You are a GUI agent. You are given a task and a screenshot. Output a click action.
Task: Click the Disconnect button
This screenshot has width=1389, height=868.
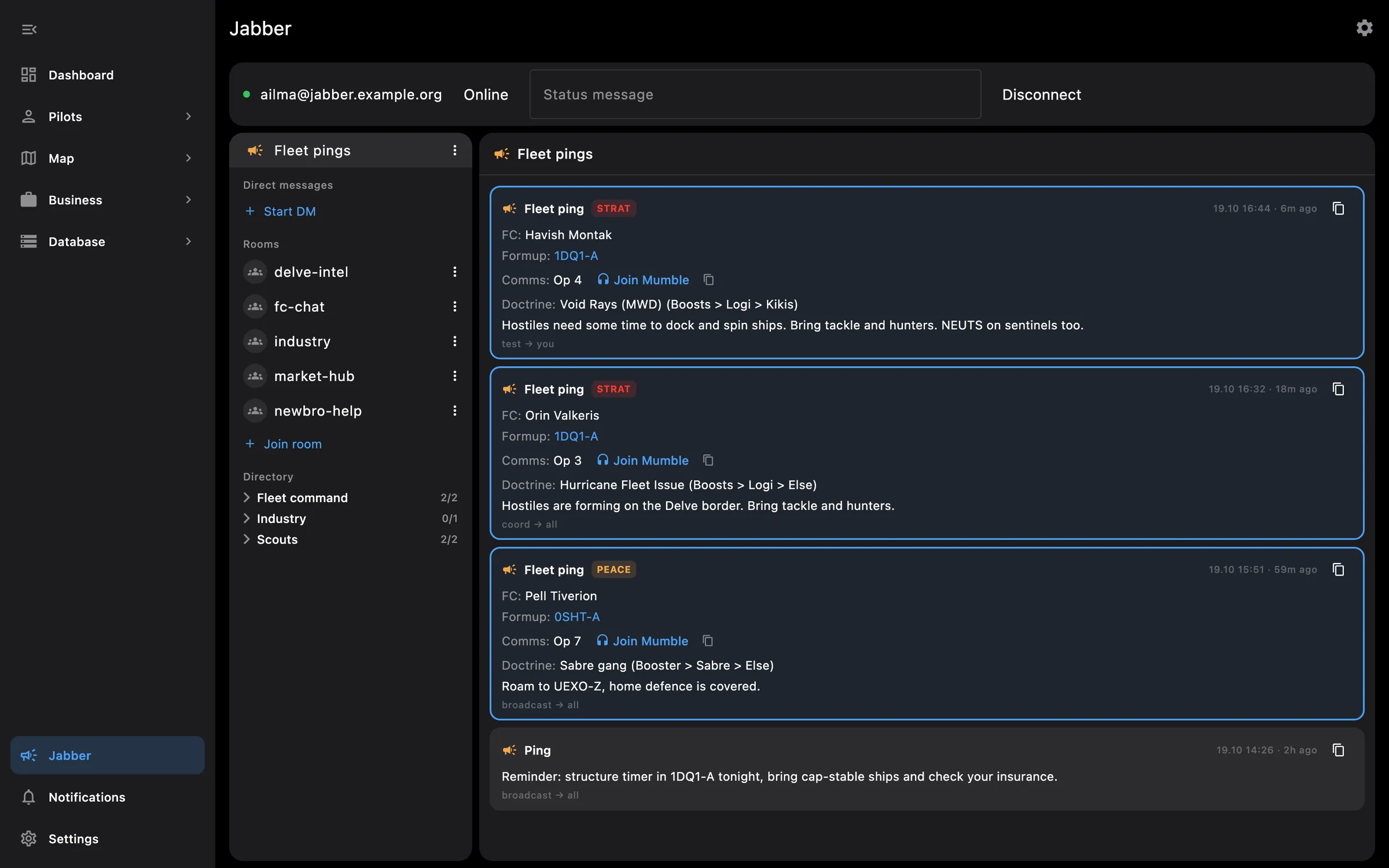pos(1042,94)
